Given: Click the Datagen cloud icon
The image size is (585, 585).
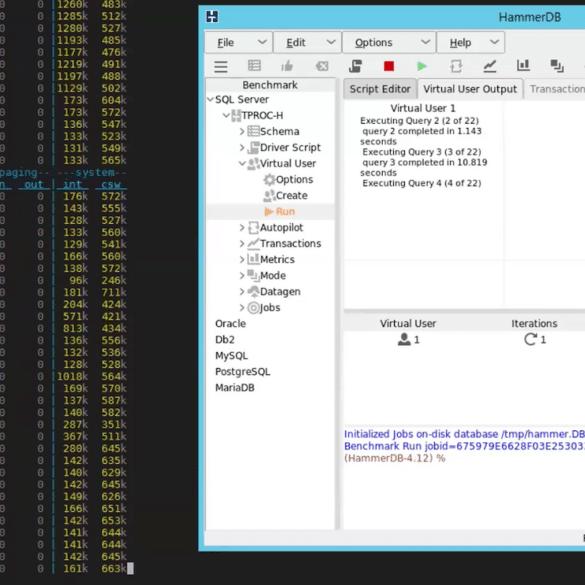Looking at the screenshot, I should (254, 291).
